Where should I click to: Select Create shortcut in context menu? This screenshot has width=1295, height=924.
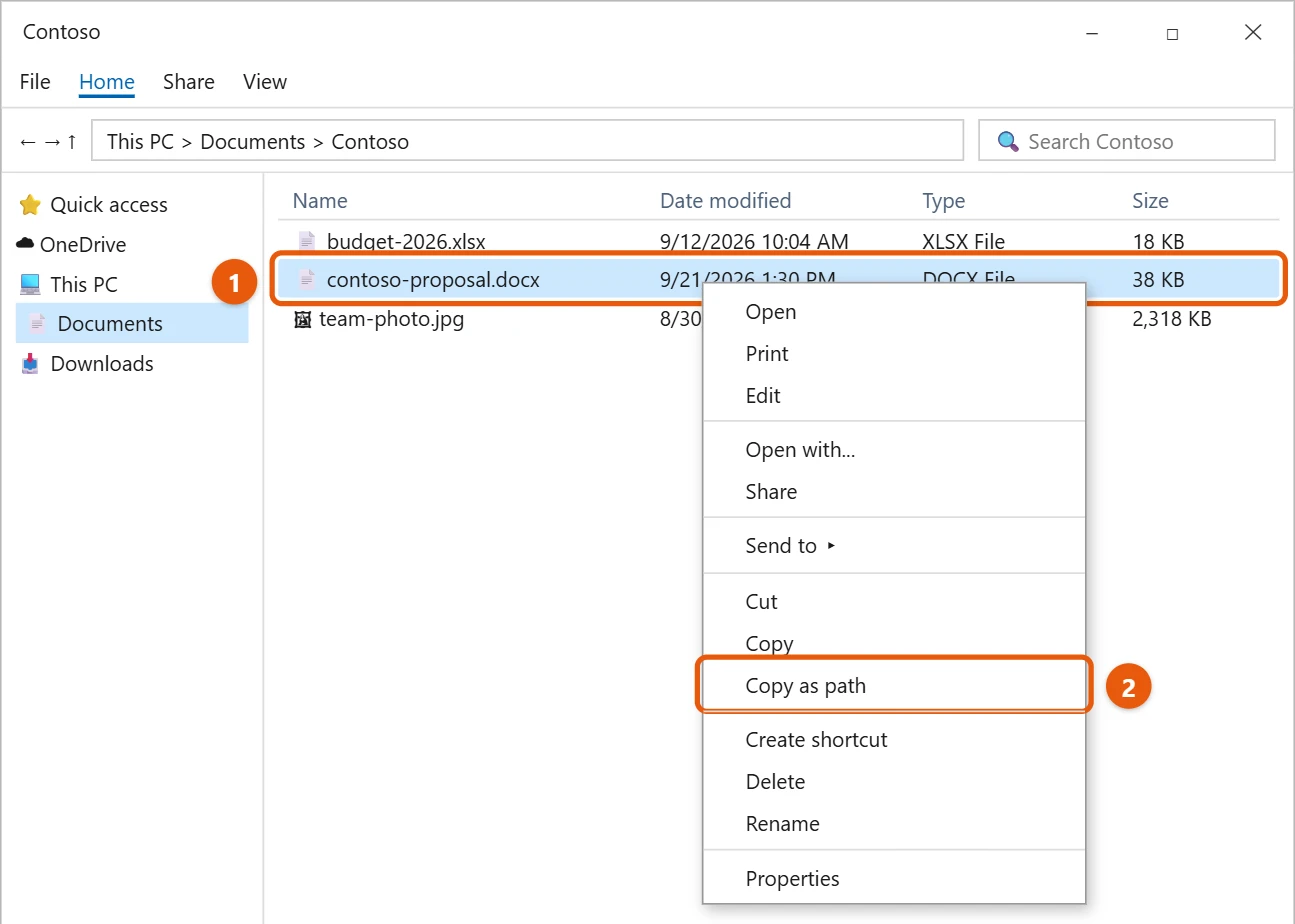[x=894, y=740]
